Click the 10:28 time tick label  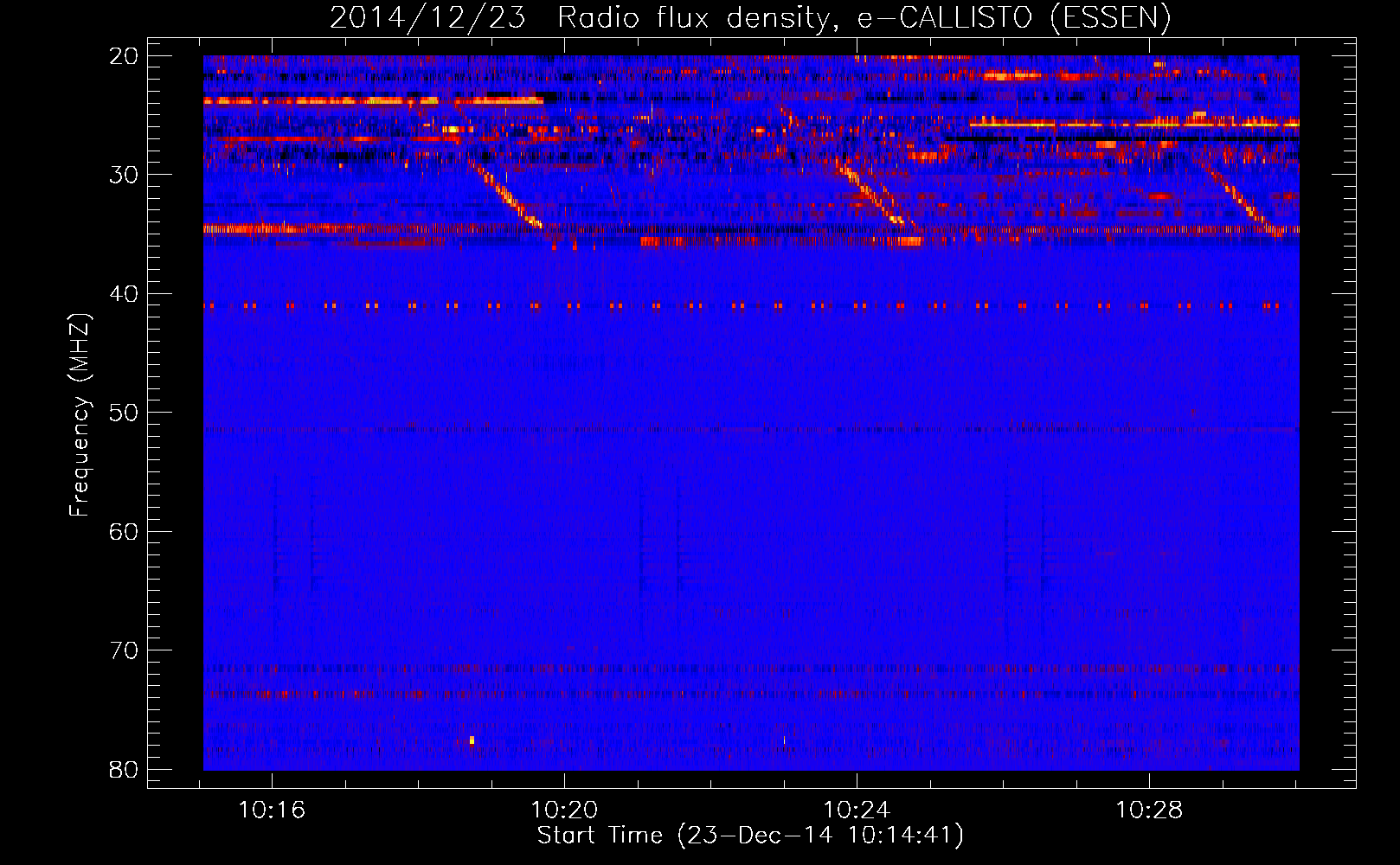pos(1149,811)
